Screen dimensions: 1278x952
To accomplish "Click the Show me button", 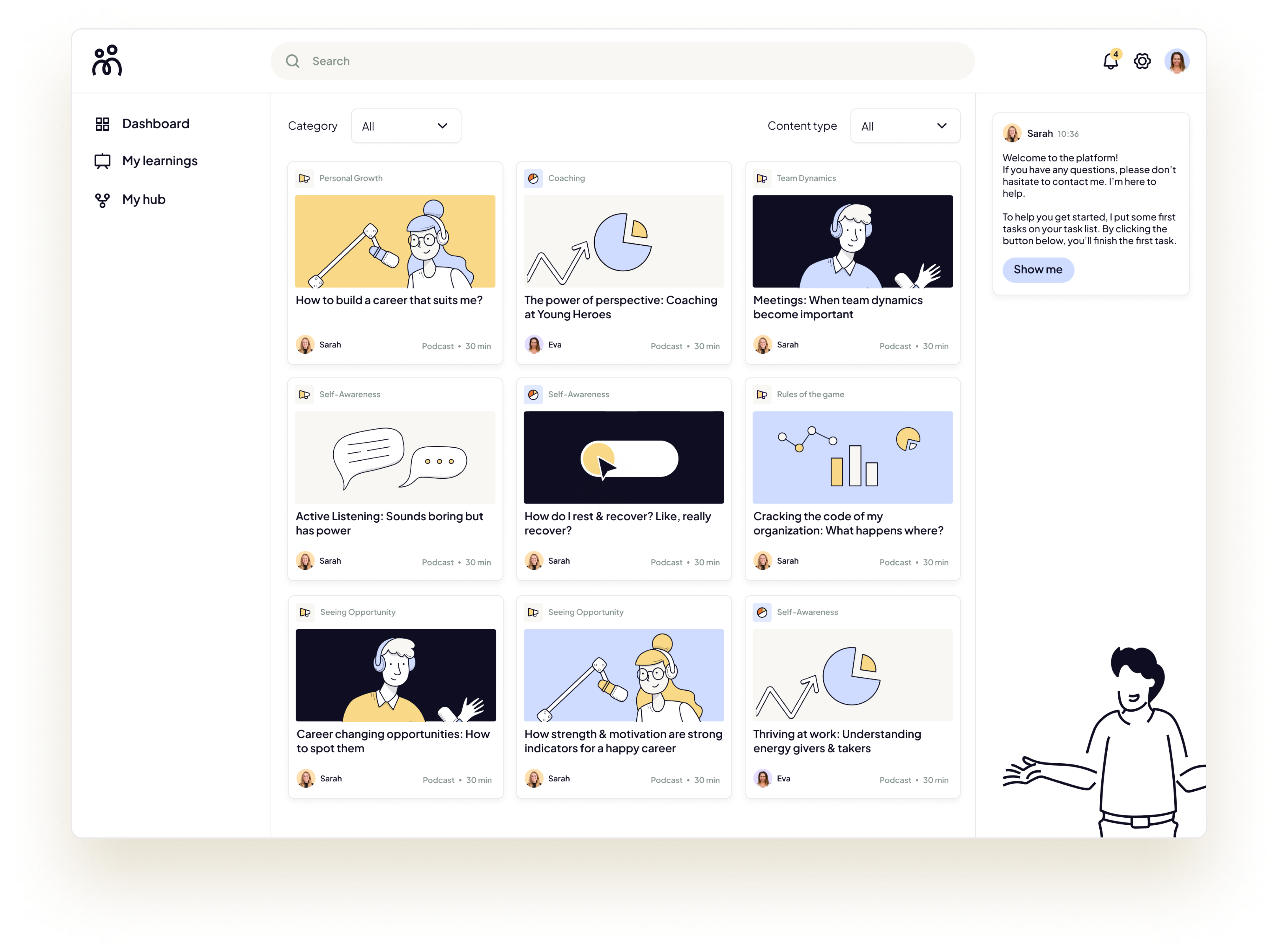I will [1038, 270].
